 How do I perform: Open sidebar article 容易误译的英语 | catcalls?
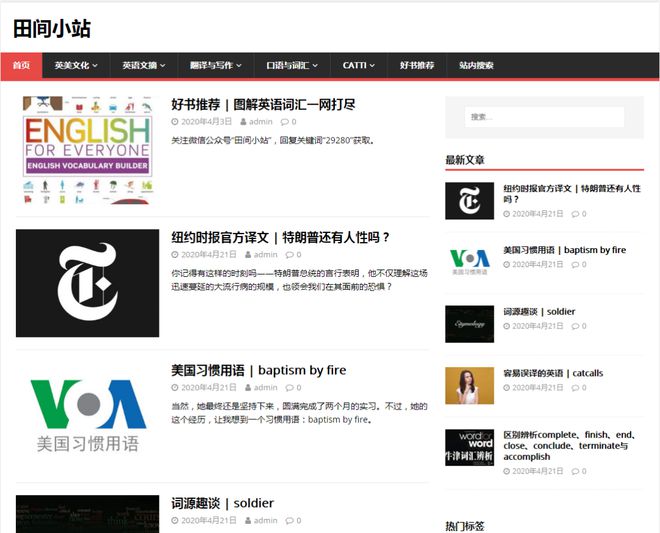click(x=553, y=373)
